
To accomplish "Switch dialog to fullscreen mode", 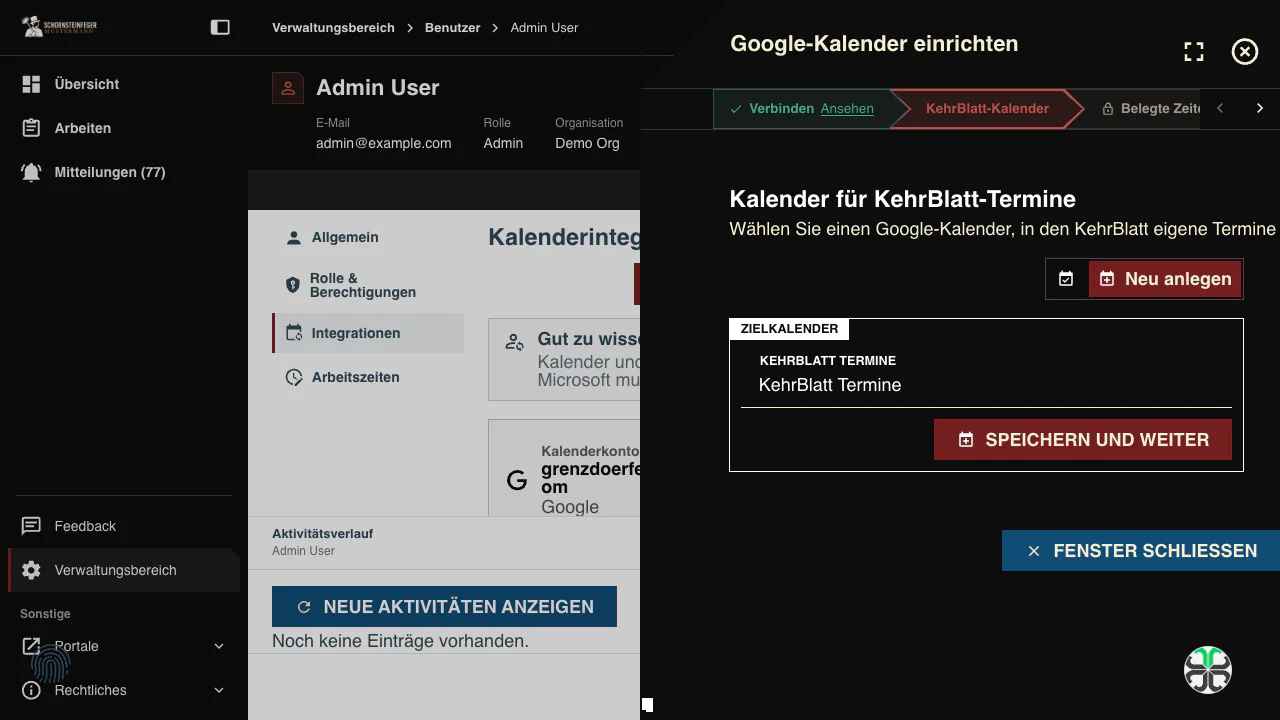I will (x=1194, y=52).
